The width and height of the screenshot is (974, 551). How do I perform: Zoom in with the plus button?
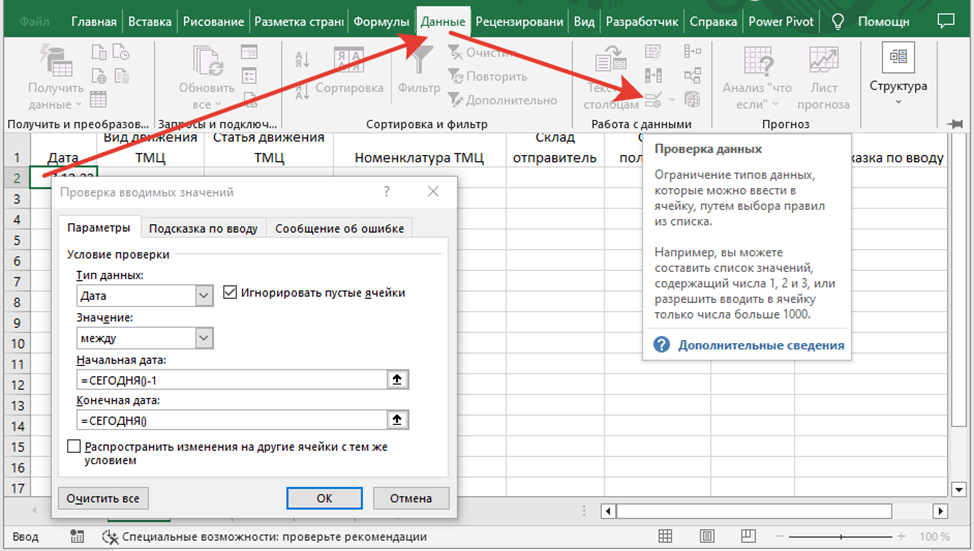pyautogui.click(x=901, y=536)
